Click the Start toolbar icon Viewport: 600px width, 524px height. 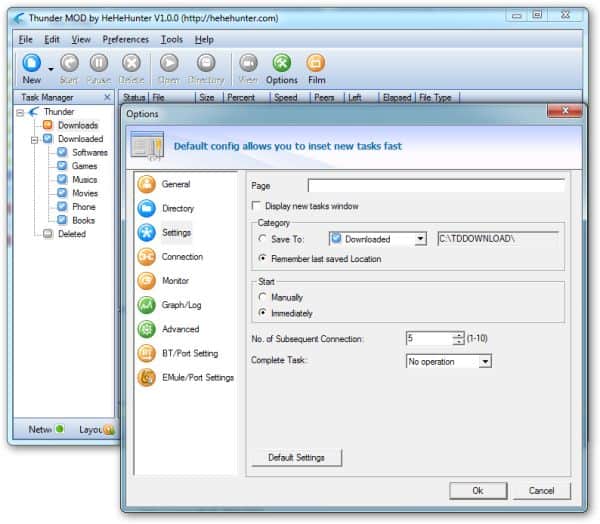(x=69, y=63)
